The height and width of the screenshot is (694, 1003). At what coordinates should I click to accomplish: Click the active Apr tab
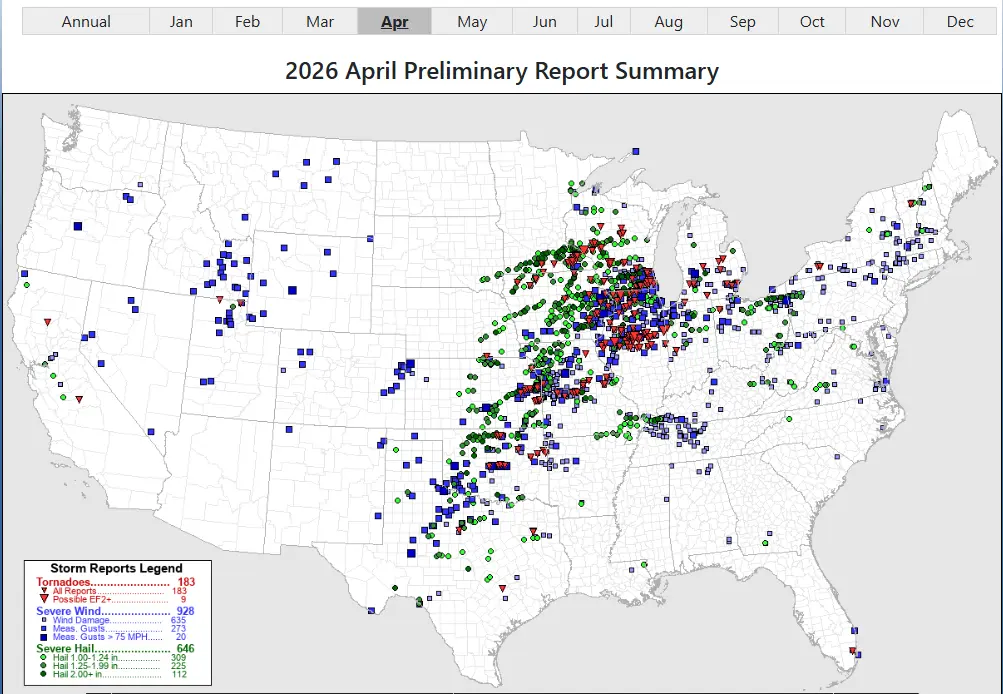click(x=395, y=22)
